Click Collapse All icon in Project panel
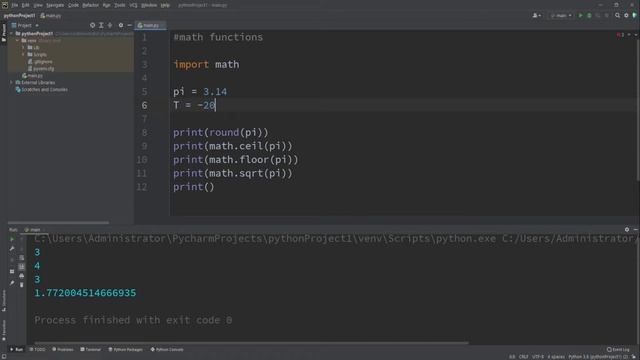 [110, 25]
